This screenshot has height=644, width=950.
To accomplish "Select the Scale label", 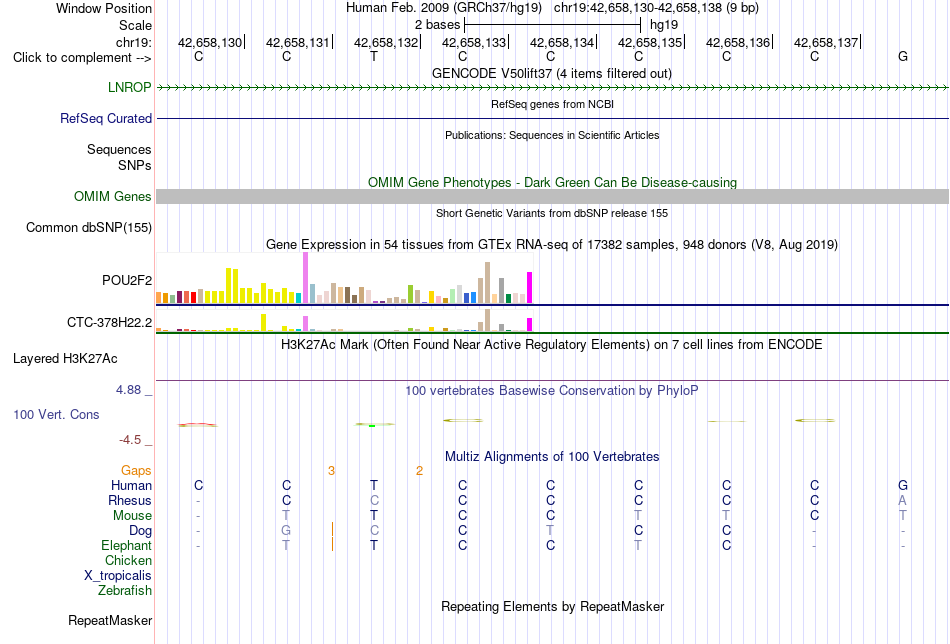I will click(135, 25).
